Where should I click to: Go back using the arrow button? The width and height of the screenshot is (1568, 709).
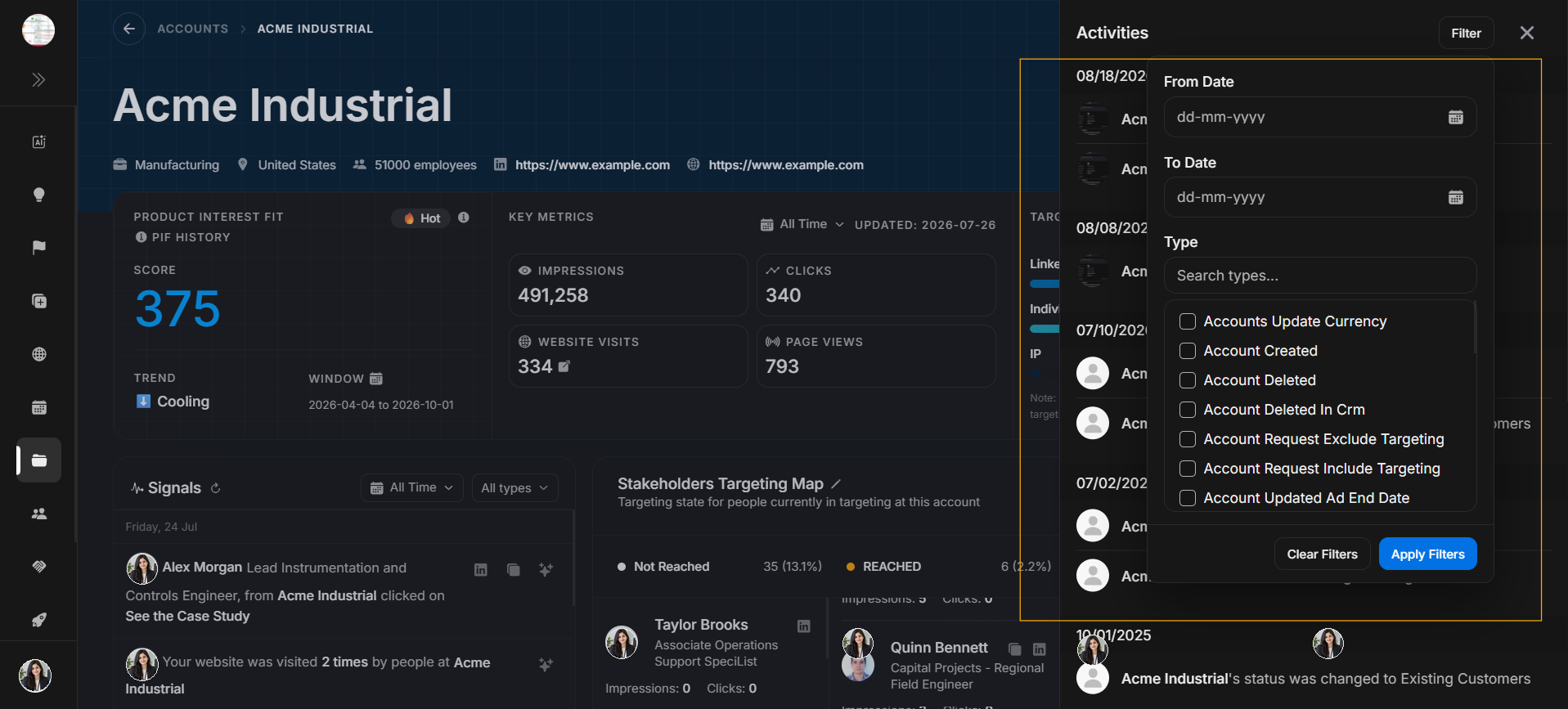(x=129, y=29)
